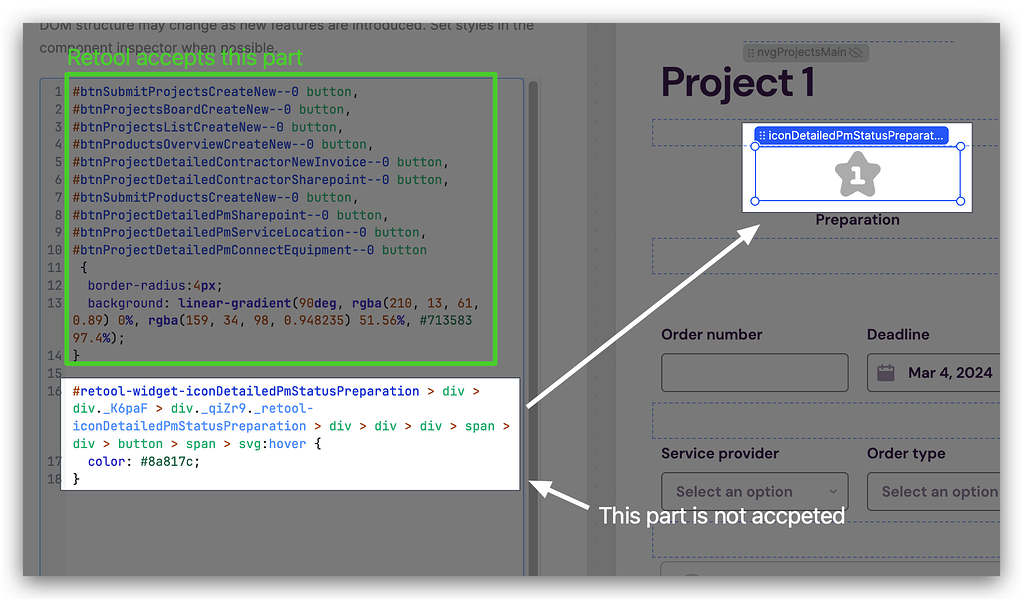Open the Service provider dropdown

point(754,491)
